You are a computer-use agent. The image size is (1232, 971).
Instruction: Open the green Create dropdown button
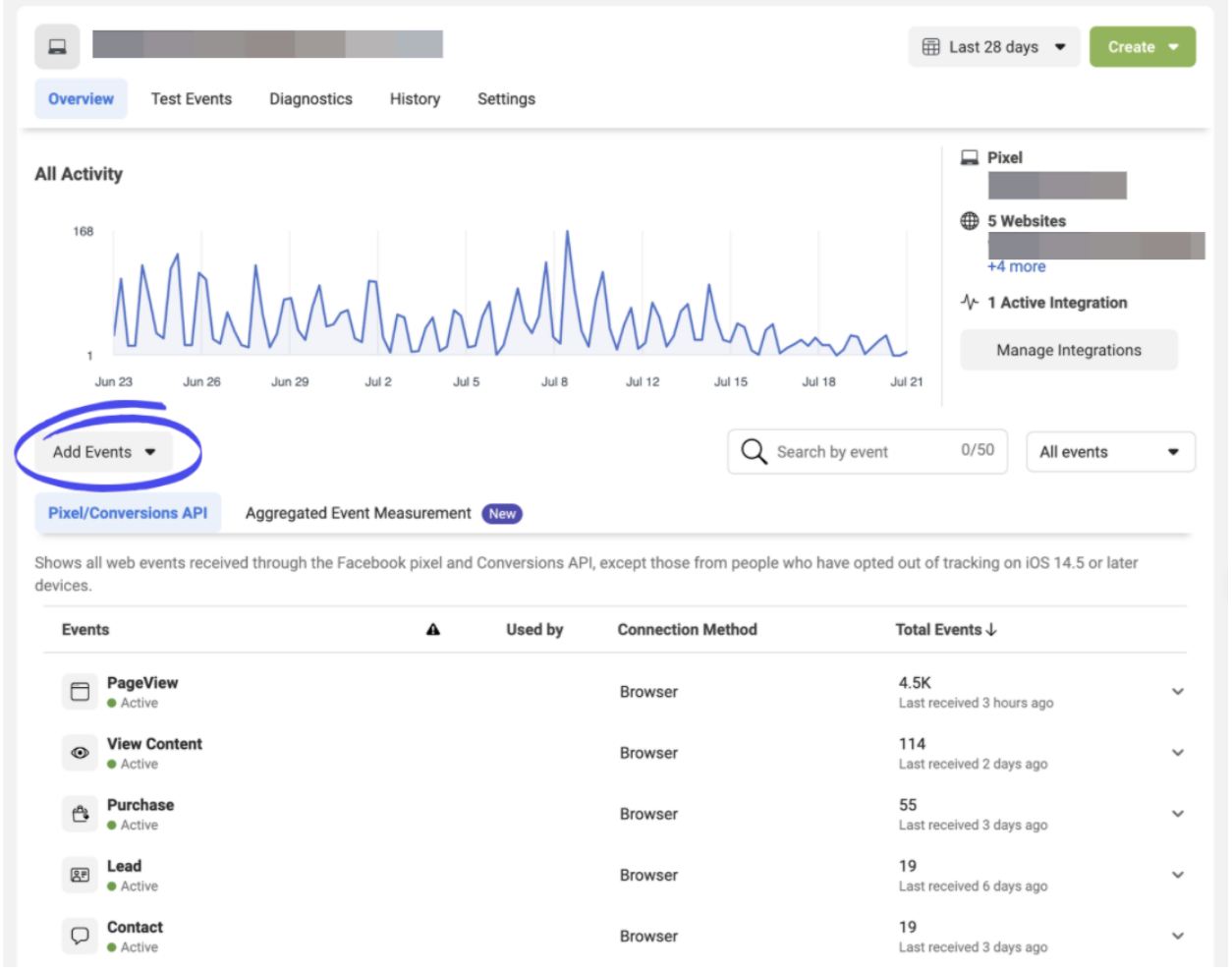[1143, 47]
